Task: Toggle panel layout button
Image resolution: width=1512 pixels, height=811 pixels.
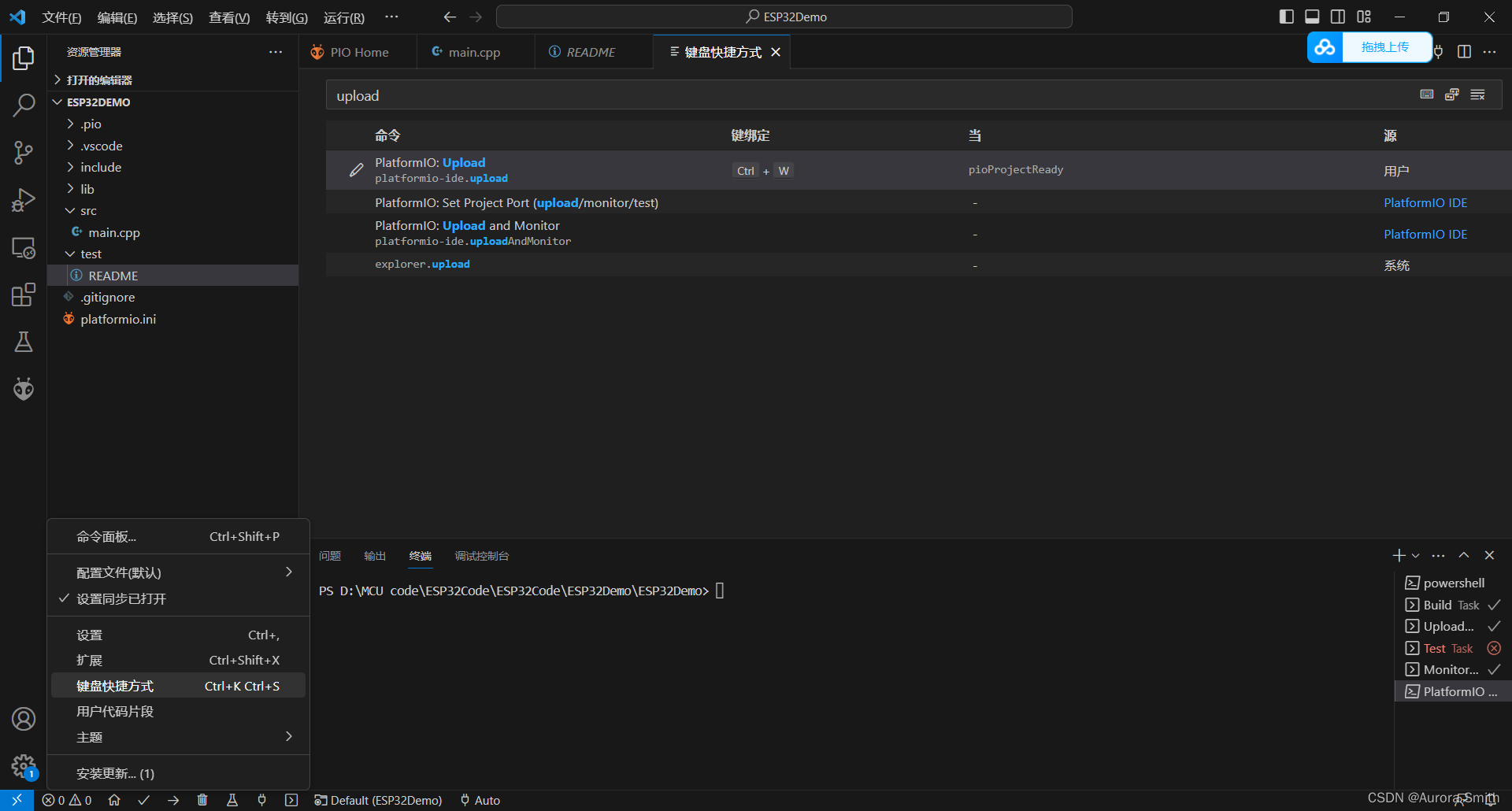Action: pyautogui.click(x=1312, y=17)
